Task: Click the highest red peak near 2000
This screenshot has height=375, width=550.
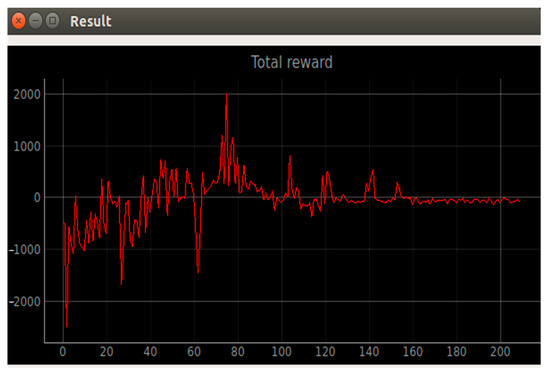Action: click(227, 95)
